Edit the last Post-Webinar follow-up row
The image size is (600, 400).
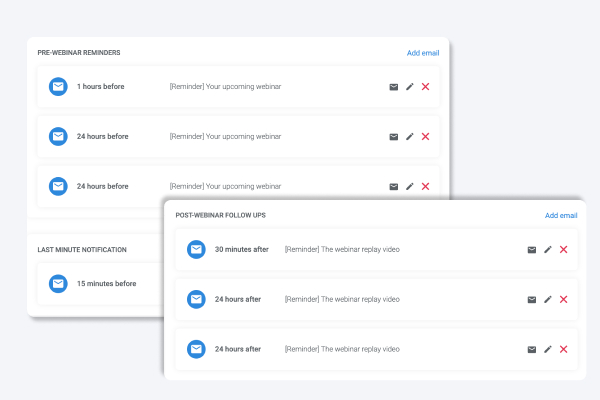coord(548,349)
